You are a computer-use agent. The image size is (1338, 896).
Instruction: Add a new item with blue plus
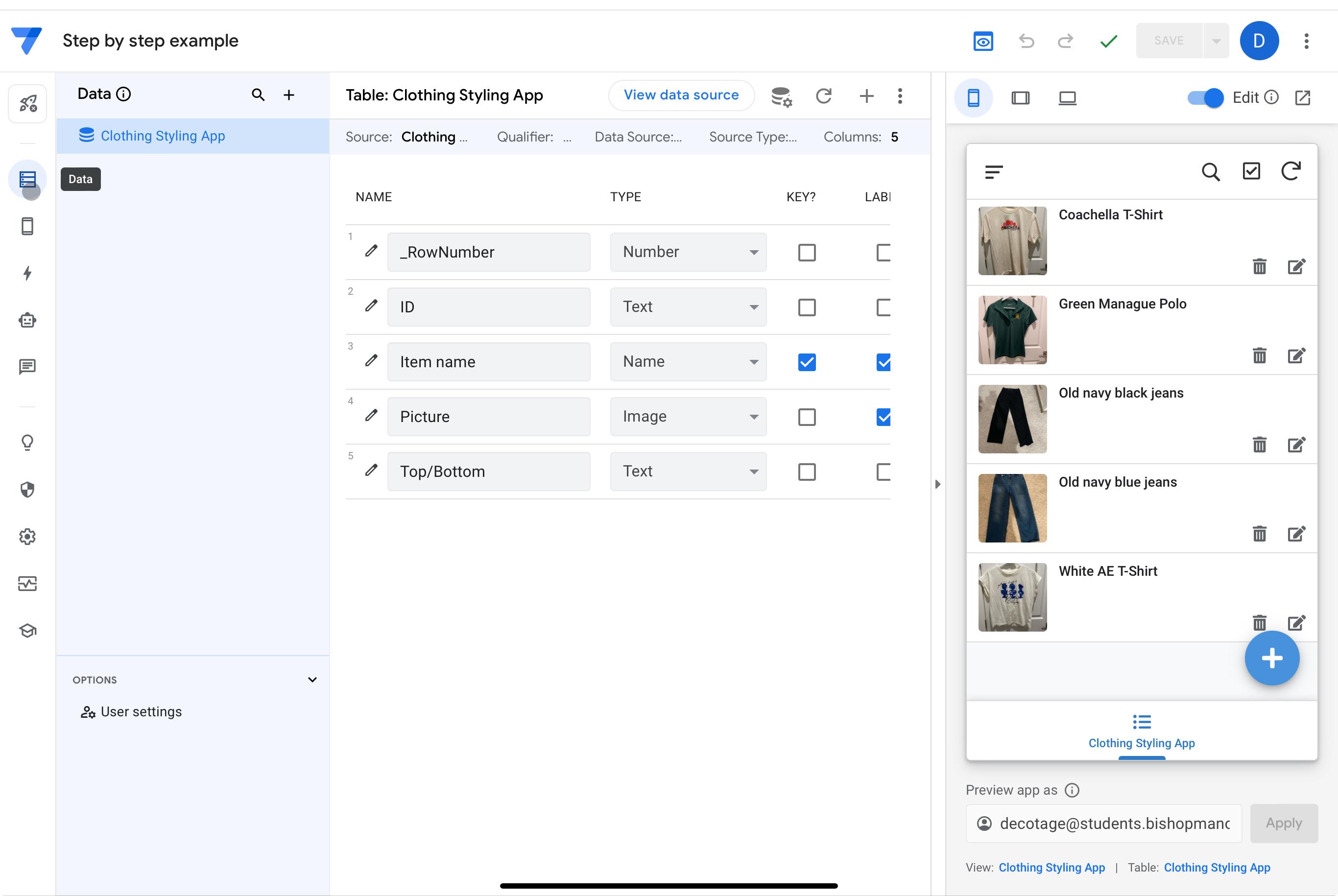[x=1272, y=658]
